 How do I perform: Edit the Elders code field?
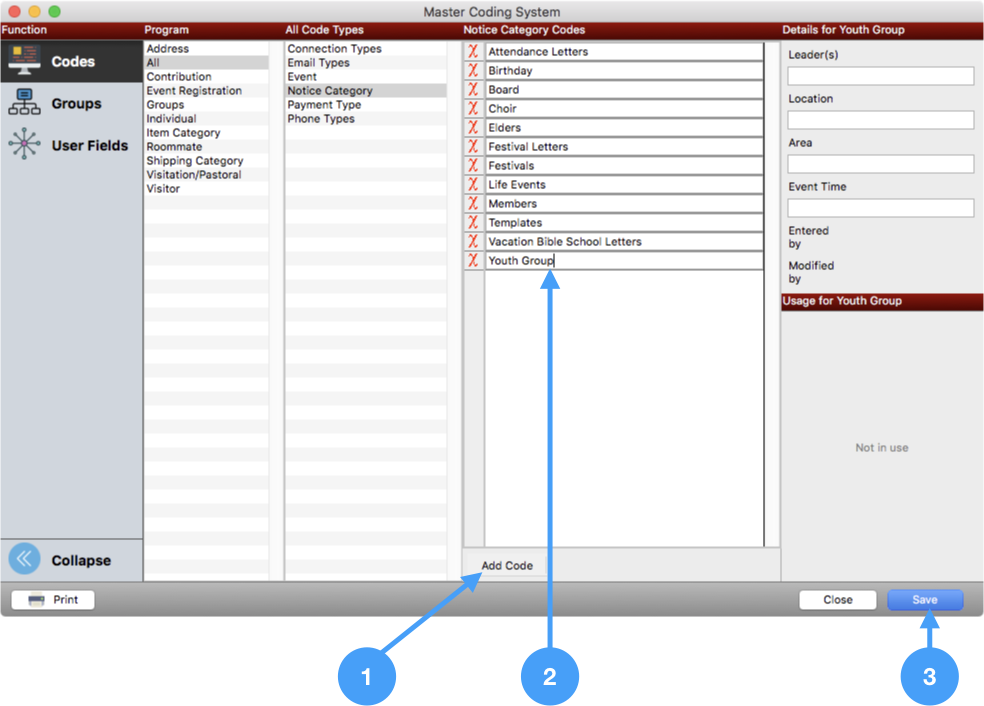(x=624, y=127)
